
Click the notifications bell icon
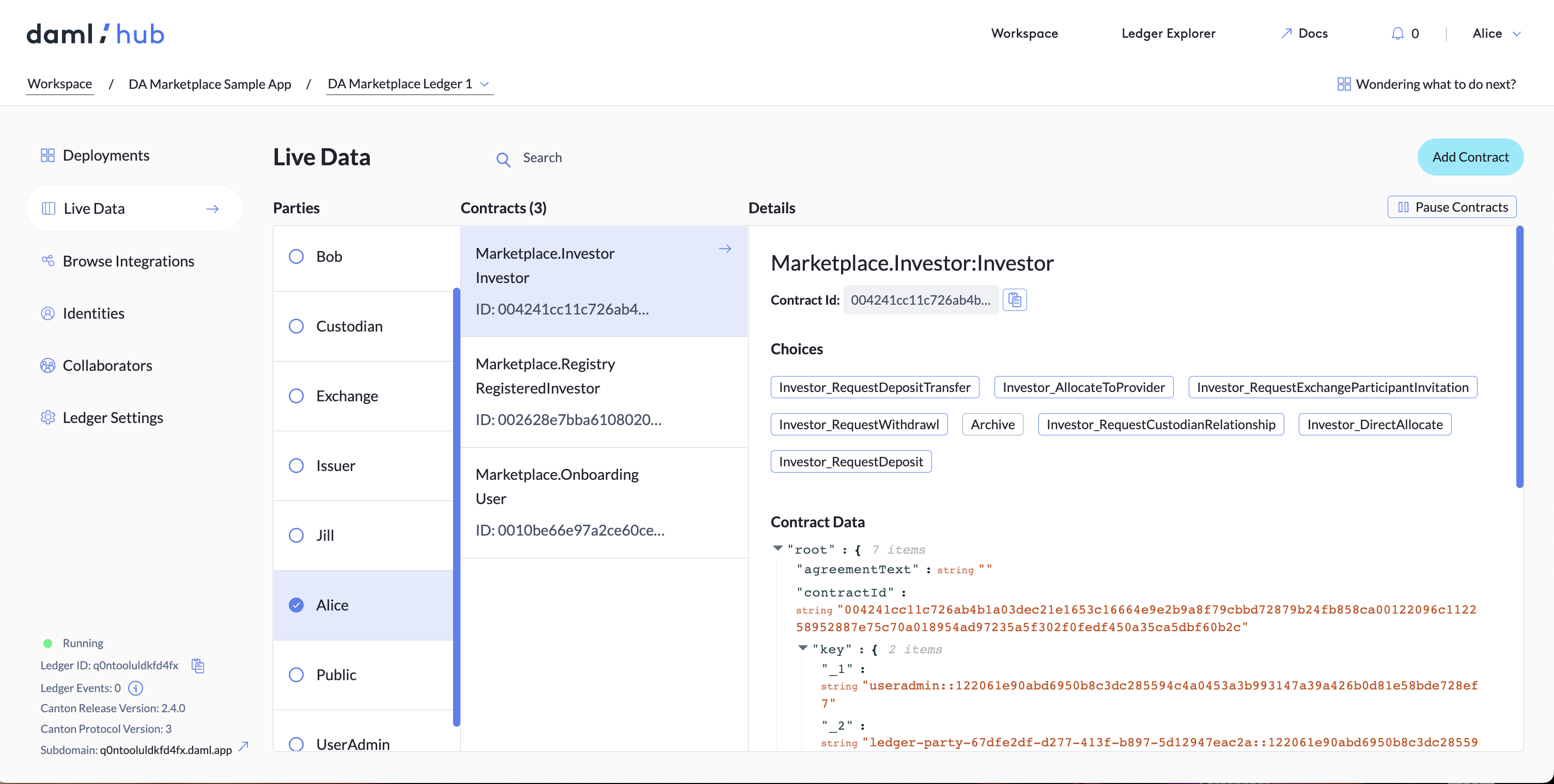(1397, 33)
